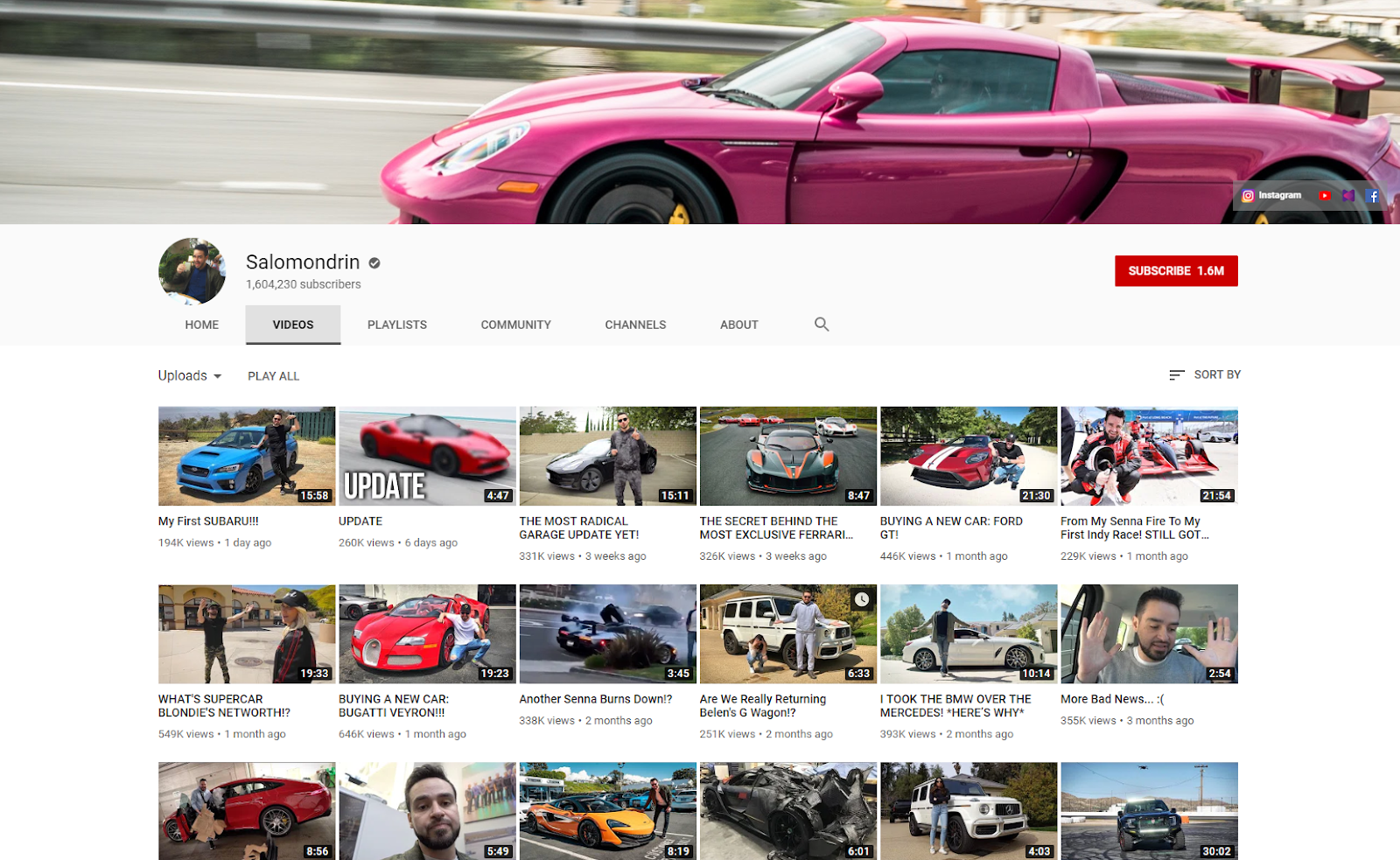Play the white G Wagon thumbnail, 4:03
Screen dimensions: 1400x860
(969, 811)
